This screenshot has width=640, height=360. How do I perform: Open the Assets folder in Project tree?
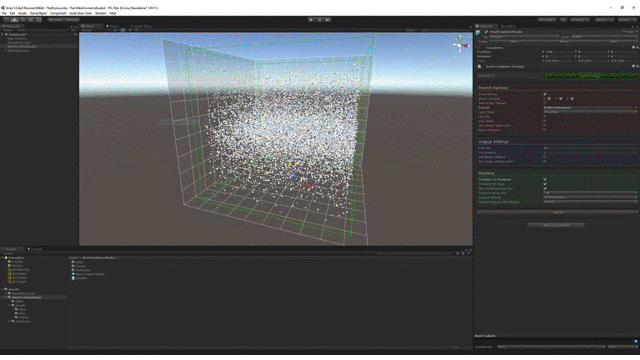point(14,289)
